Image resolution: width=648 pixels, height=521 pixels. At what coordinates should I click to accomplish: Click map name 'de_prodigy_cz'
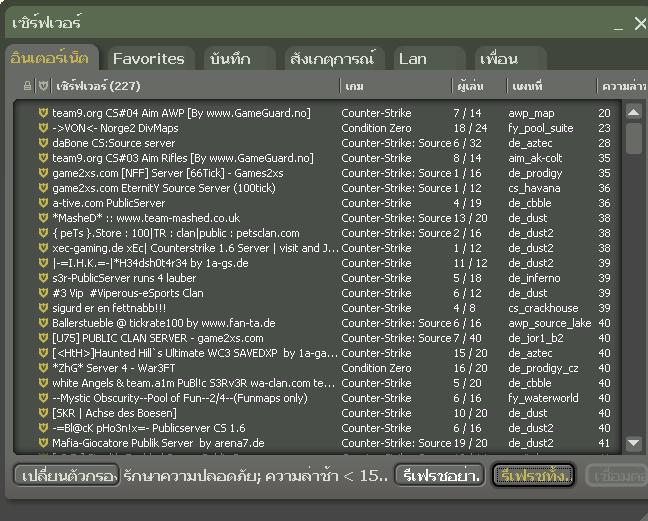[543, 368]
